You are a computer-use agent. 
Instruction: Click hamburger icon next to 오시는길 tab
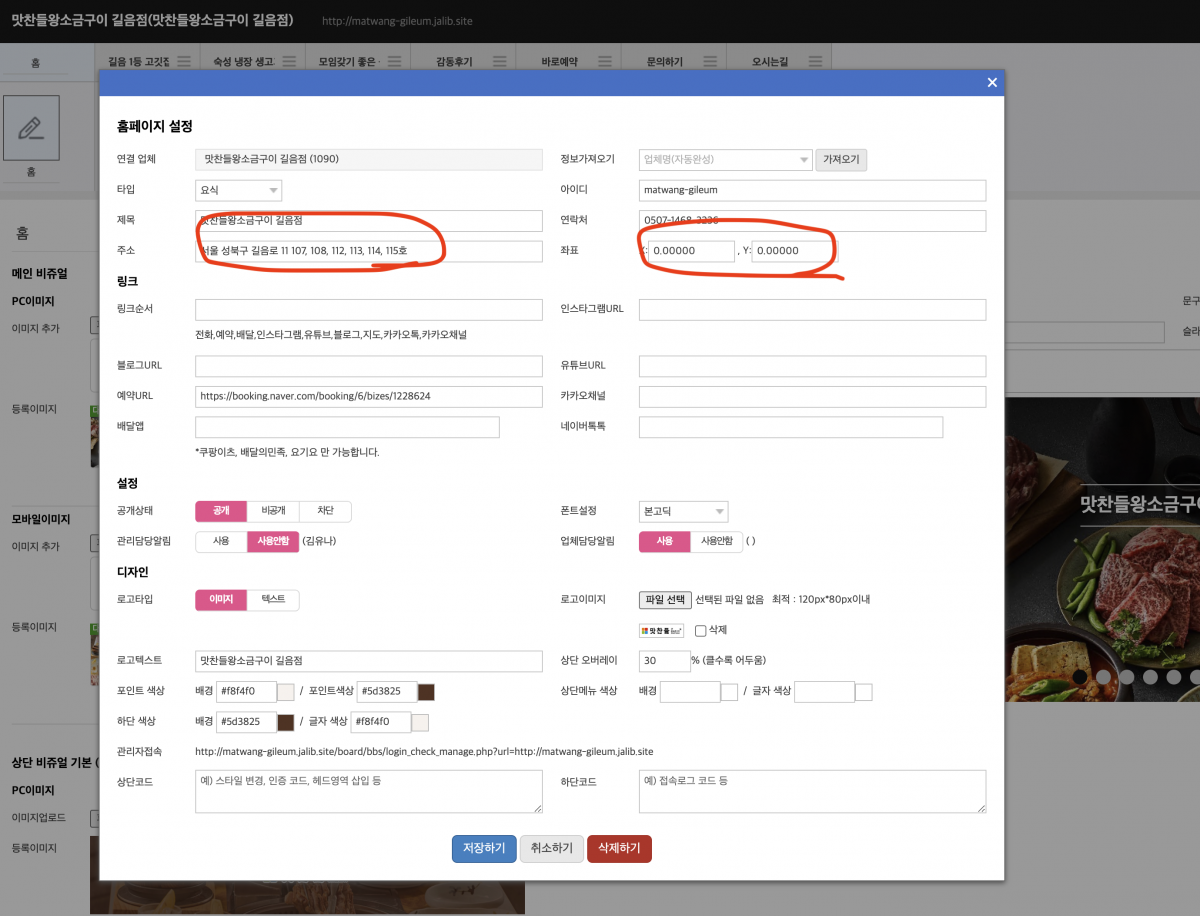point(814,62)
